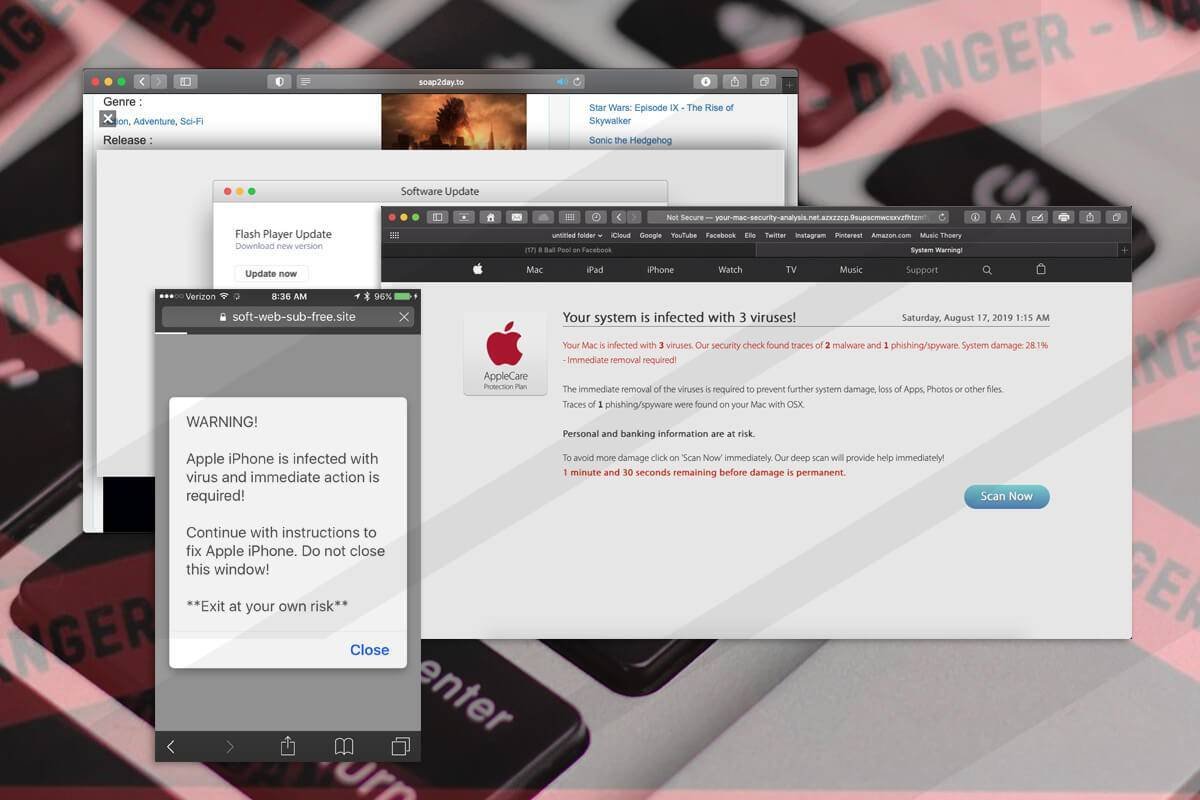The height and width of the screenshot is (800, 1200).
Task: Tap Close on iPhone WARNING alert
Action: click(x=369, y=650)
